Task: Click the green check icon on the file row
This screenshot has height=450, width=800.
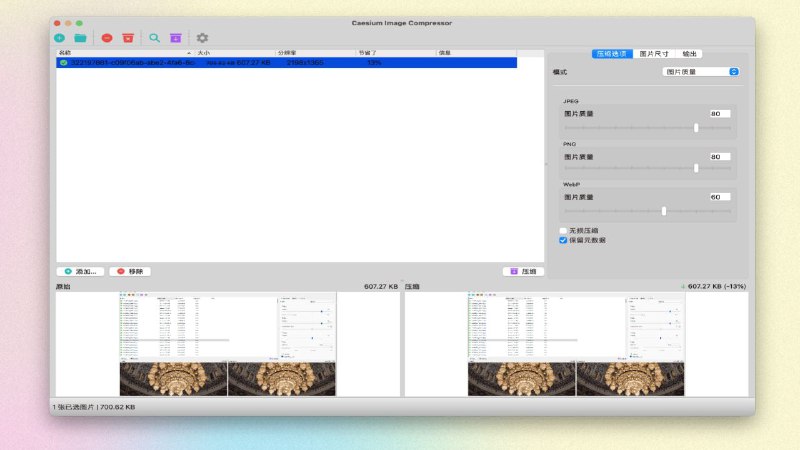Action: point(63,63)
